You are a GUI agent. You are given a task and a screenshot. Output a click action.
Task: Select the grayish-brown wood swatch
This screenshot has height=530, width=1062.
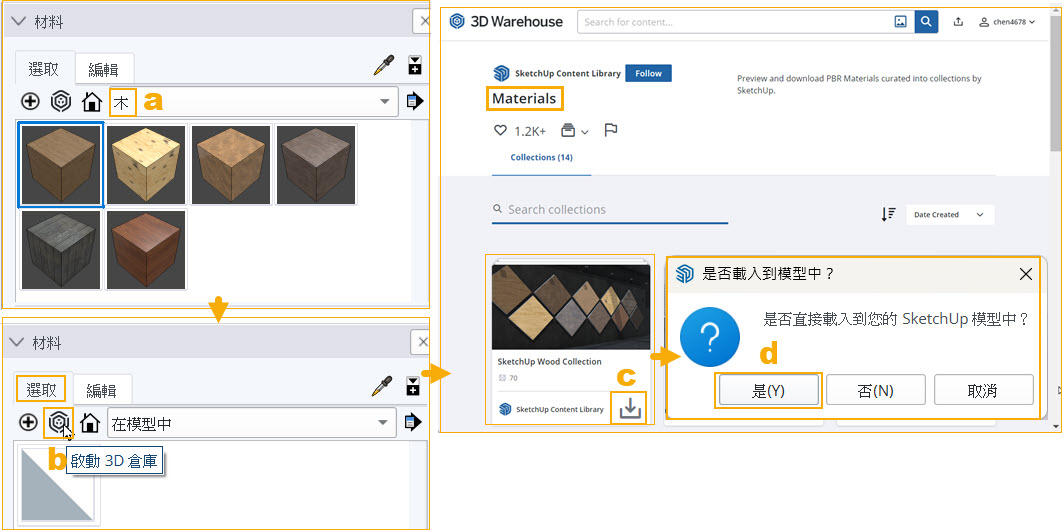coord(316,165)
